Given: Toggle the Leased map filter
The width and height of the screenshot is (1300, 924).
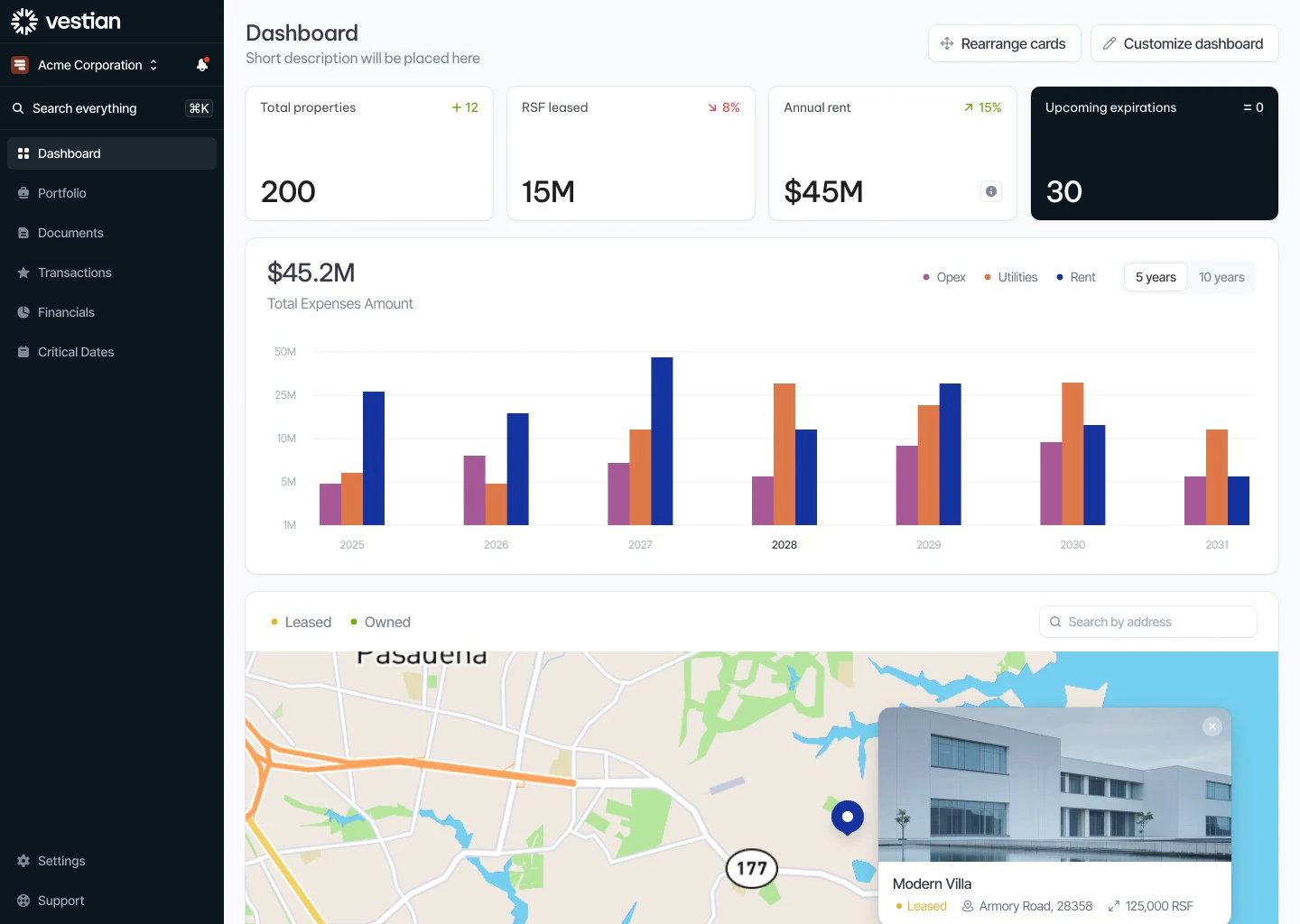Looking at the screenshot, I should 301,622.
